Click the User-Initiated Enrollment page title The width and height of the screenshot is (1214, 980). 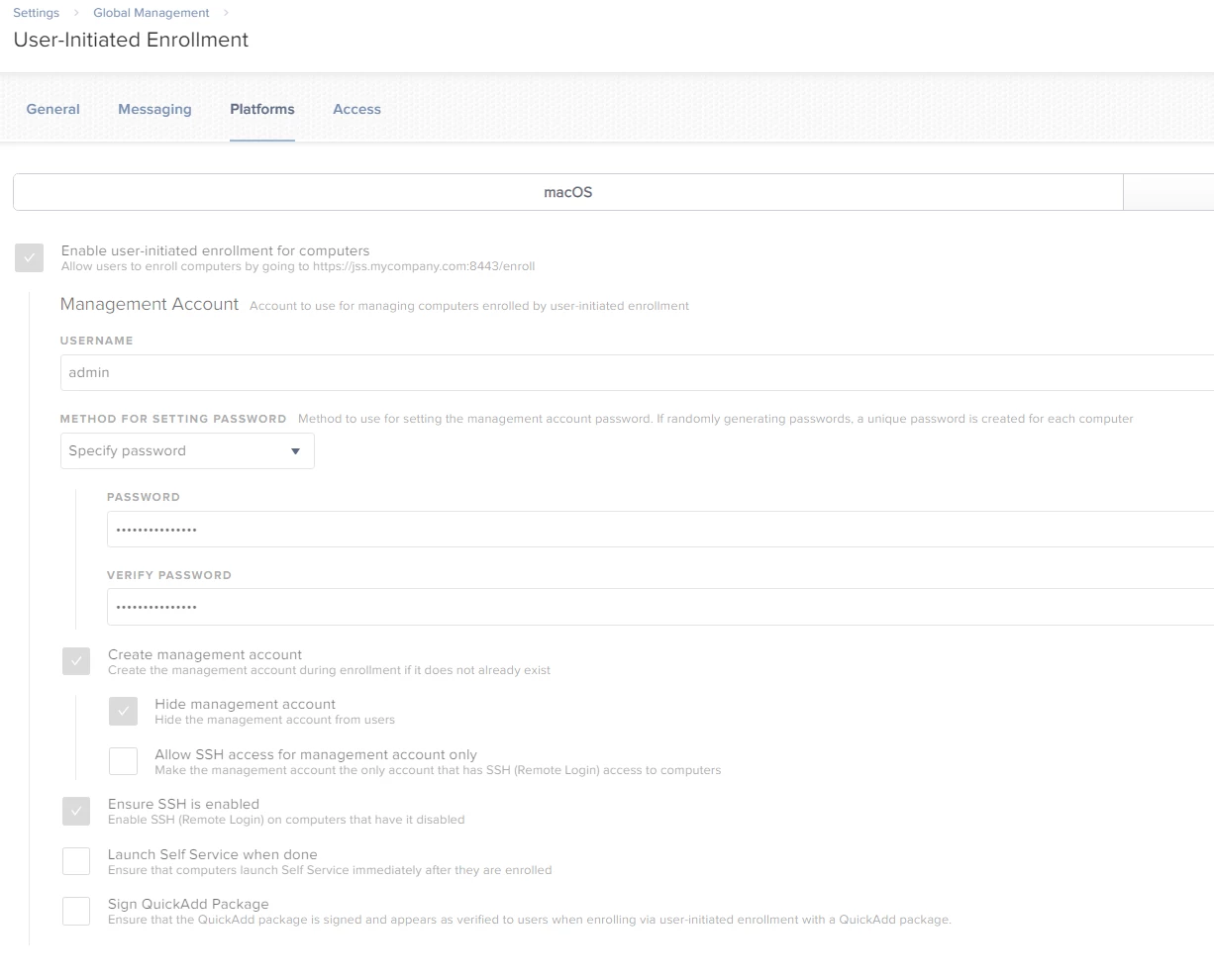point(131,40)
